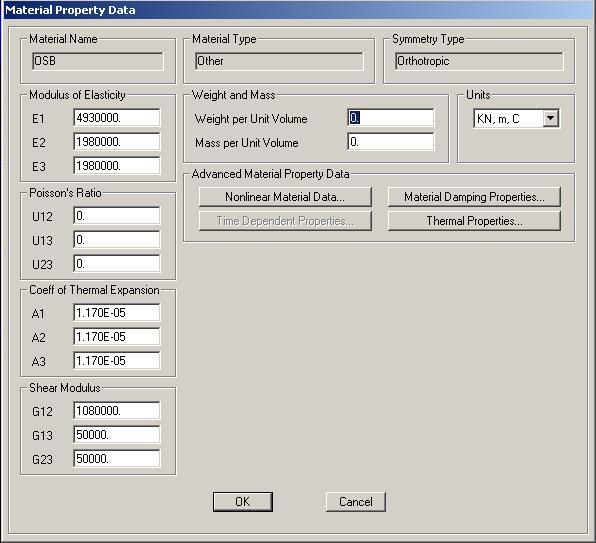
Task: Select the G13 shear modulus field
Action: [x=117, y=435]
